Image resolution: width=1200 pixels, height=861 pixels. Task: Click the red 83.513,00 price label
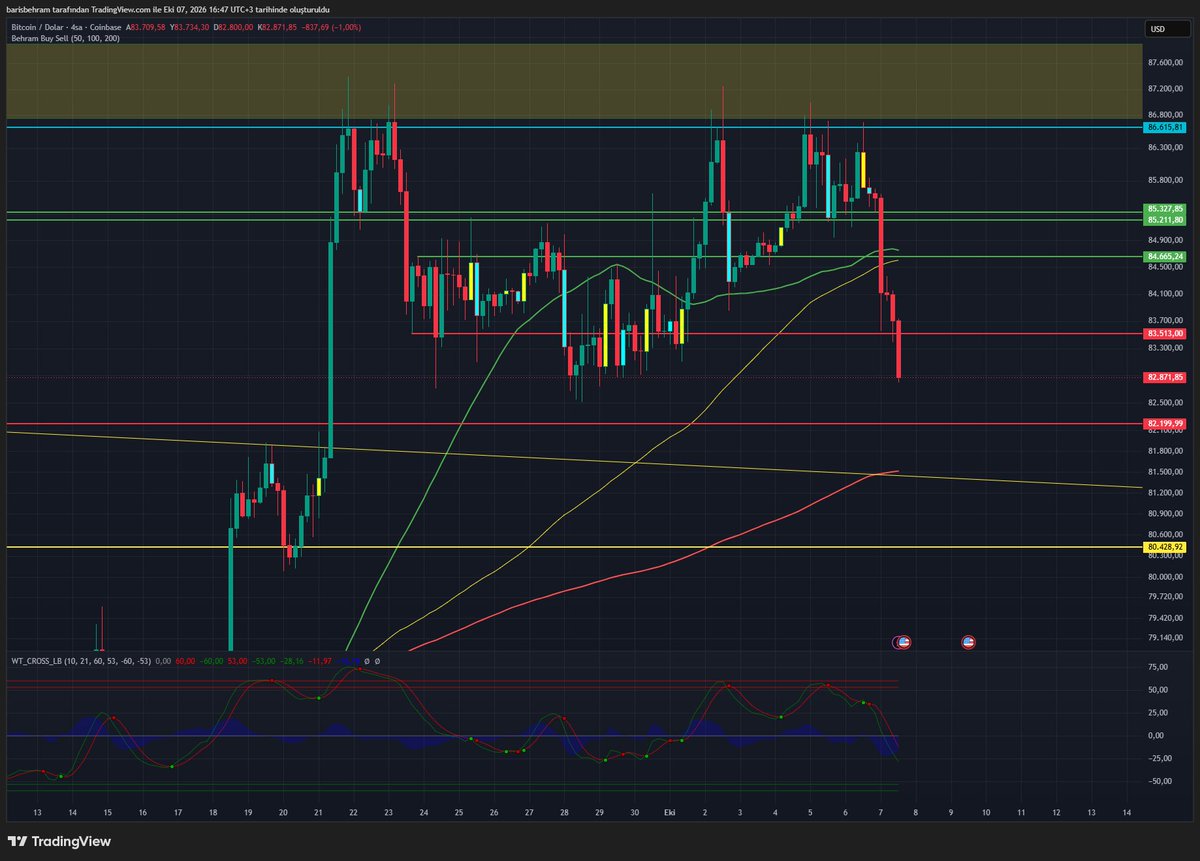tap(1166, 333)
